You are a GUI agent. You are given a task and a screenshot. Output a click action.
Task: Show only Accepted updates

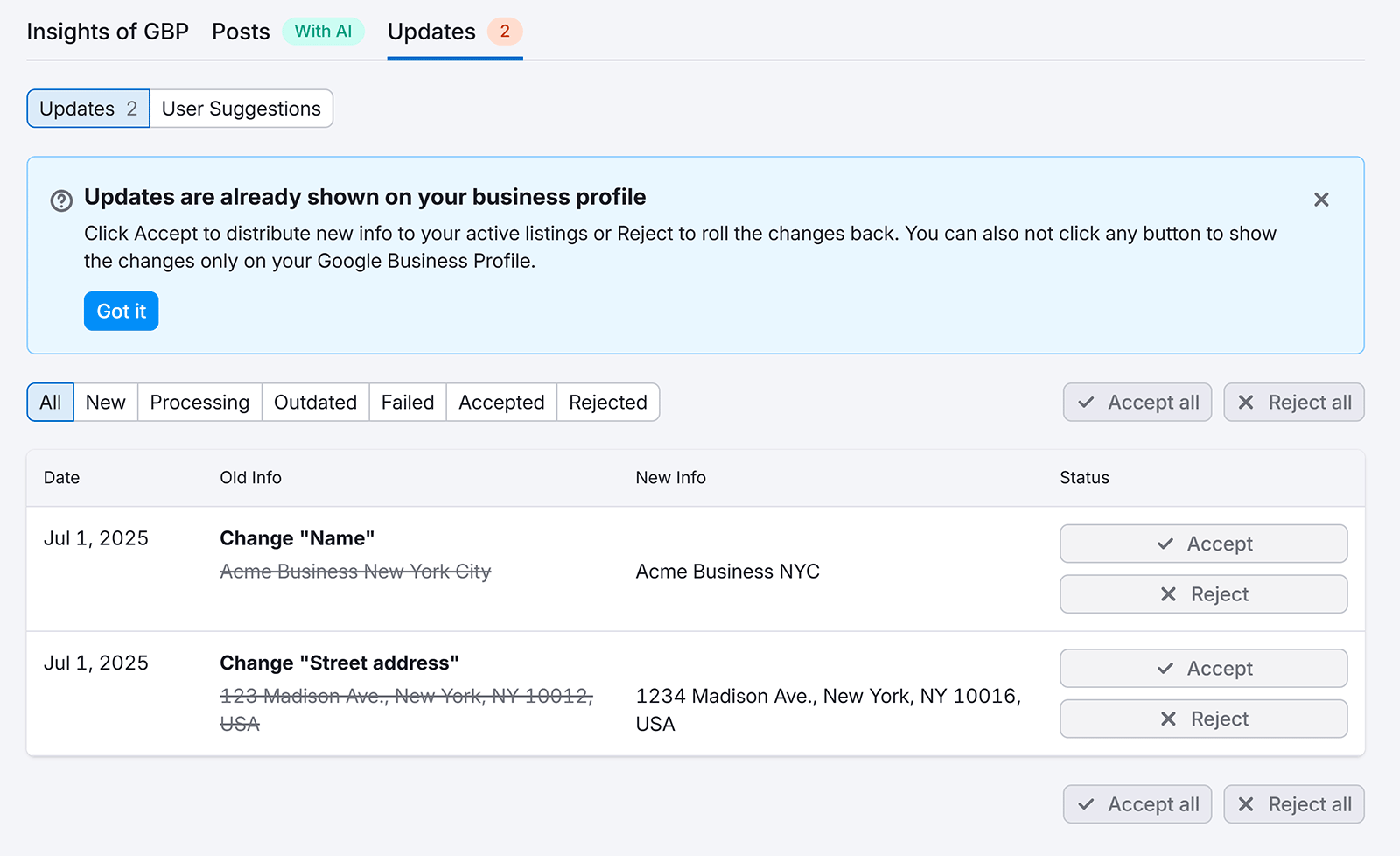coord(500,403)
